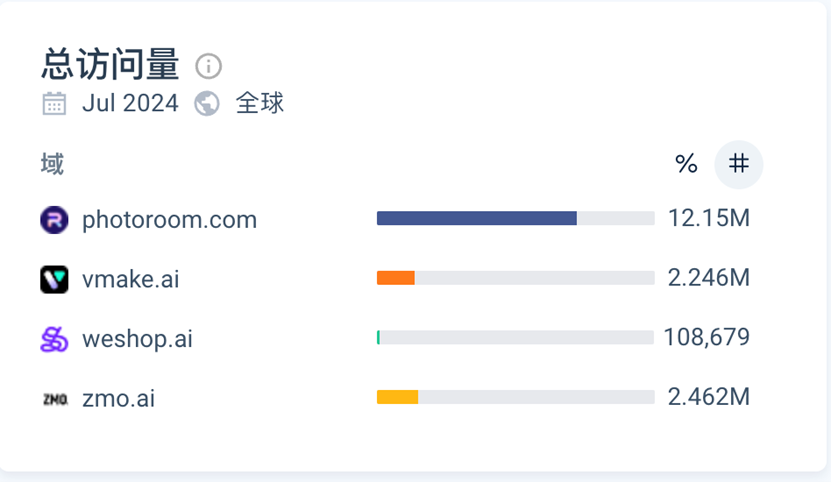This screenshot has width=831, height=482.
Task: Open the 全球 region selector
Action: click(x=260, y=103)
